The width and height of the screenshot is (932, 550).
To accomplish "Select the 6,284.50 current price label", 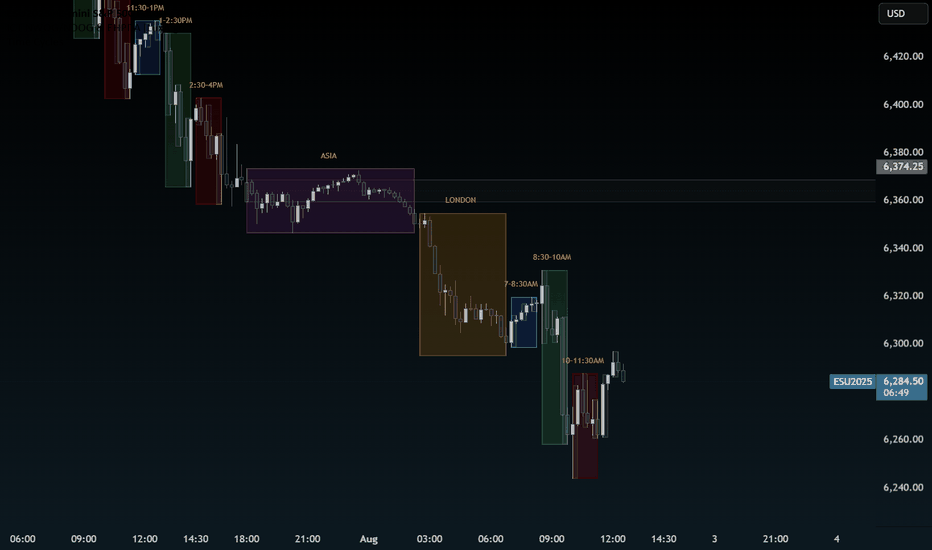I will [x=903, y=381].
